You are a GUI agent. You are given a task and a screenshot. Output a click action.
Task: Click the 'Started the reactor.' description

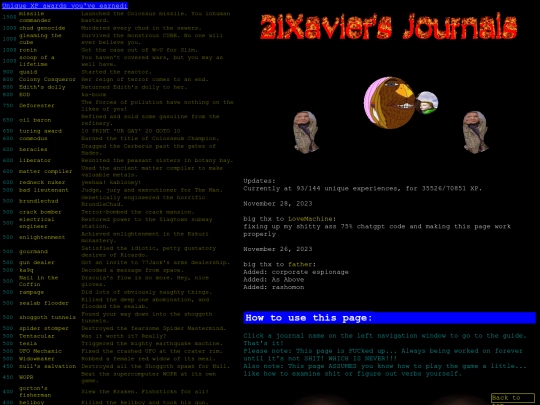coord(116,72)
